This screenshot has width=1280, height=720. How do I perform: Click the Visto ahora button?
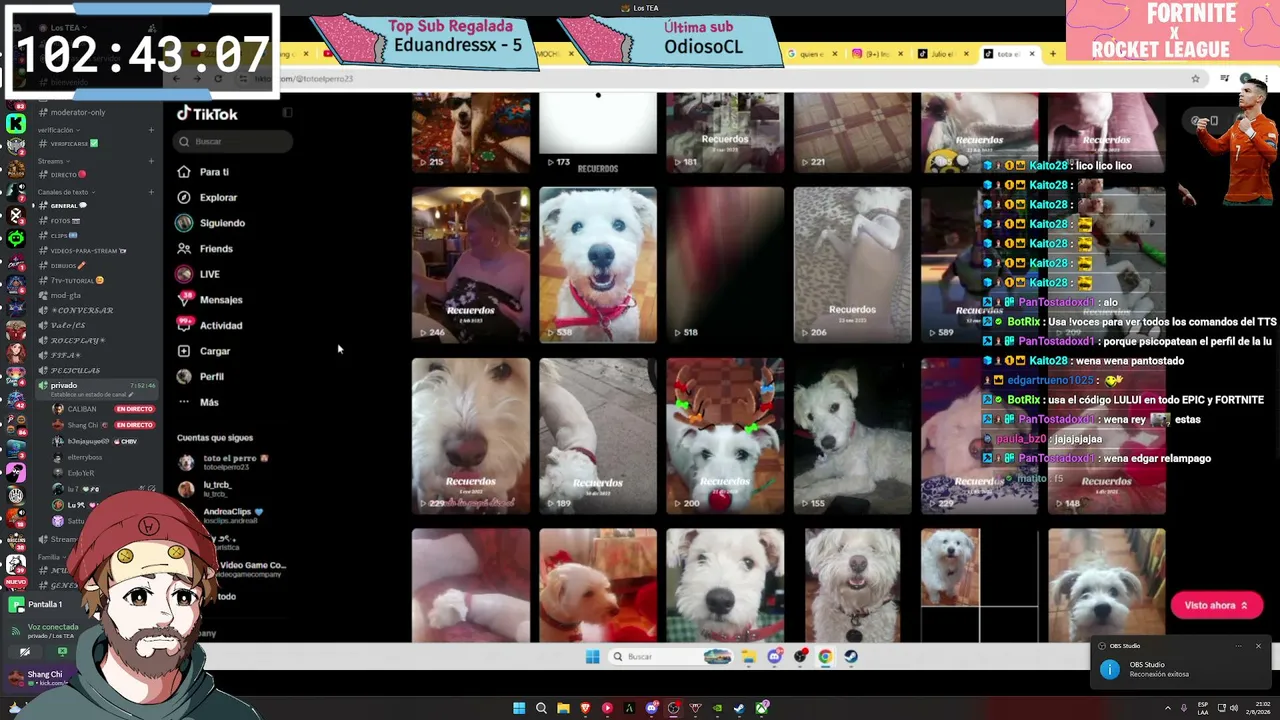click(x=1216, y=605)
